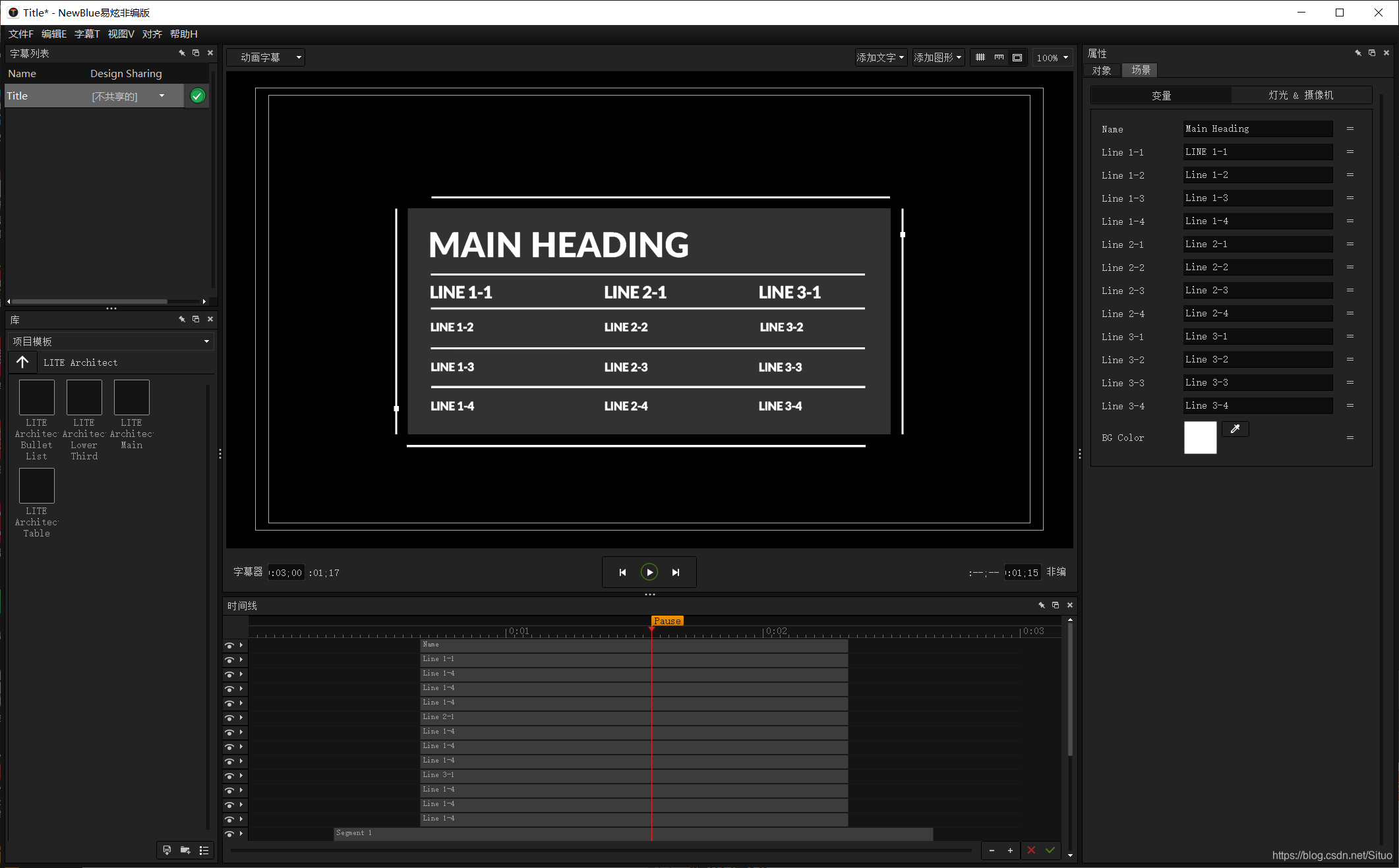Go up one level from LITE Architect folder
Screen dimensions: 1399x868
(x=22, y=362)
